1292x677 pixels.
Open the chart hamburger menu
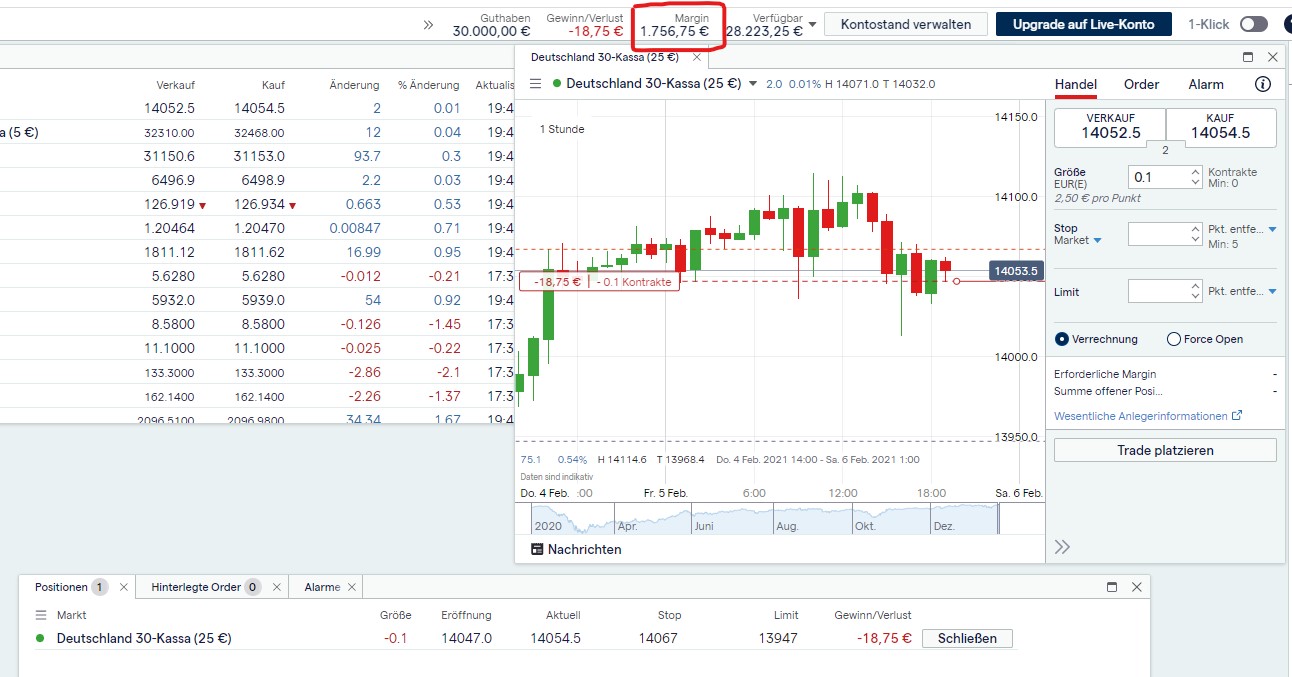(536, 84)
